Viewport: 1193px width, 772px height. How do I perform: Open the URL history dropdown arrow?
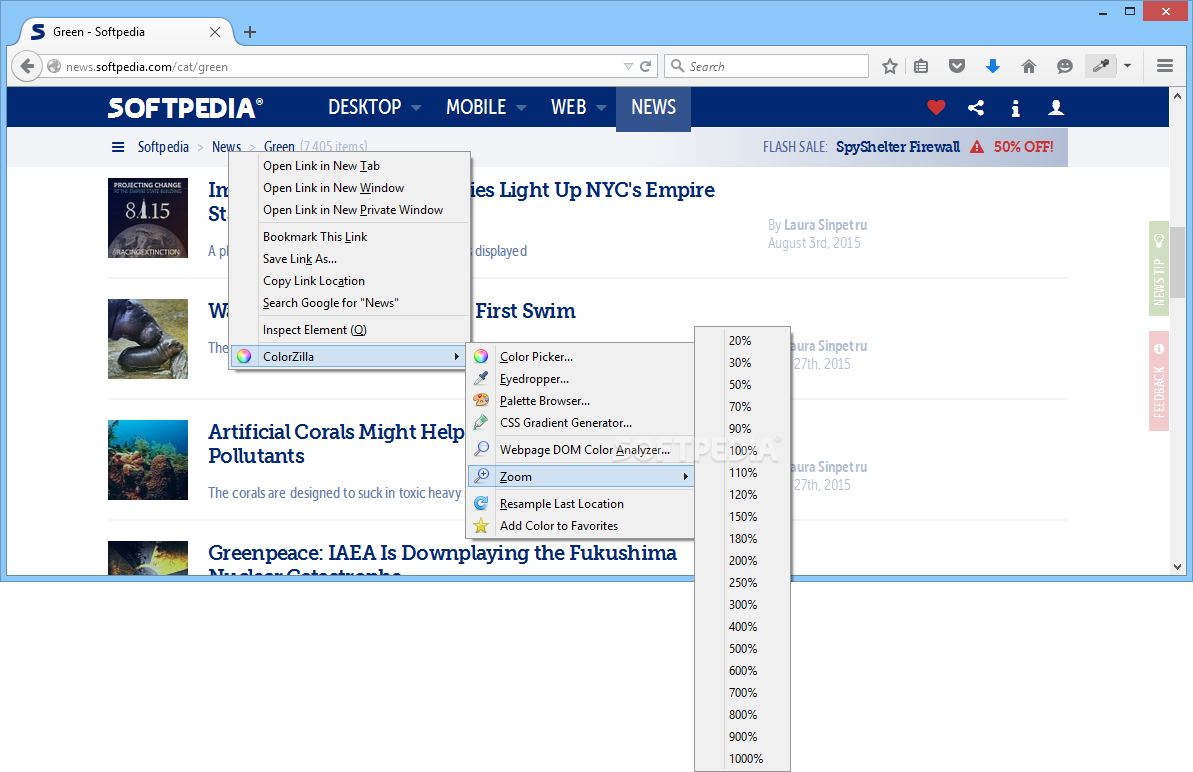[x=628, y=66]
